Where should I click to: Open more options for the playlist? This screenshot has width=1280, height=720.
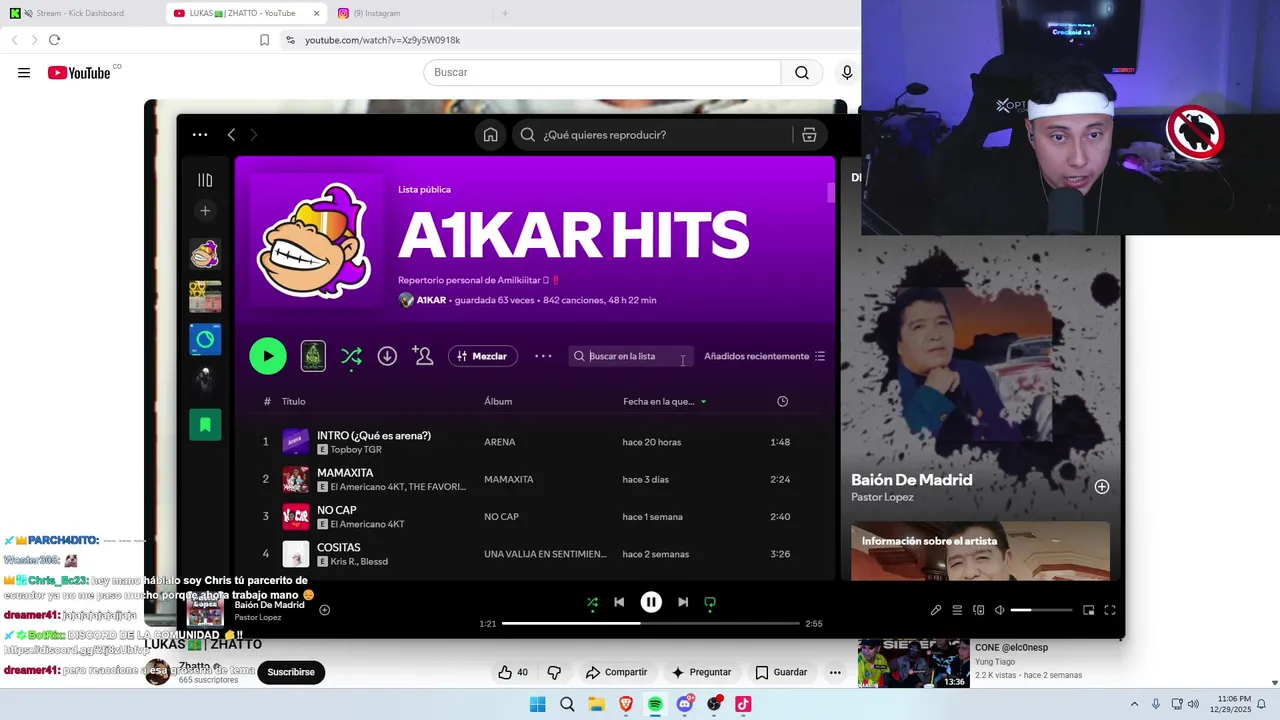click(543, 356)
